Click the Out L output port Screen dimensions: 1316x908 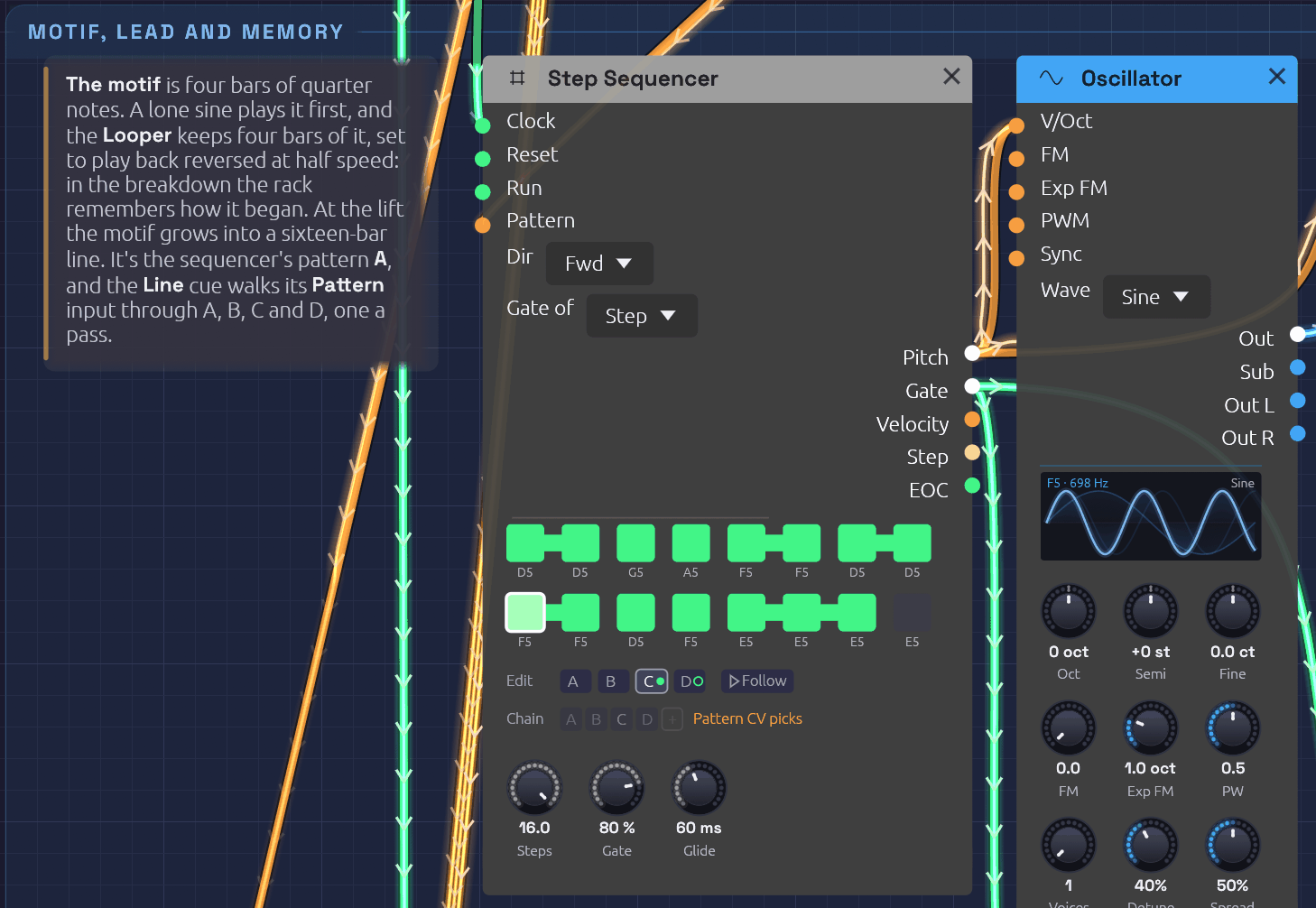pos(1298,400)
